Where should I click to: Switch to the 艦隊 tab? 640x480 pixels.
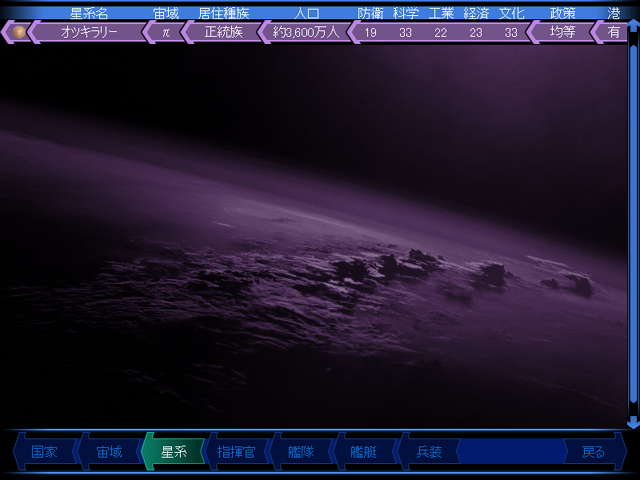(301, 452)
